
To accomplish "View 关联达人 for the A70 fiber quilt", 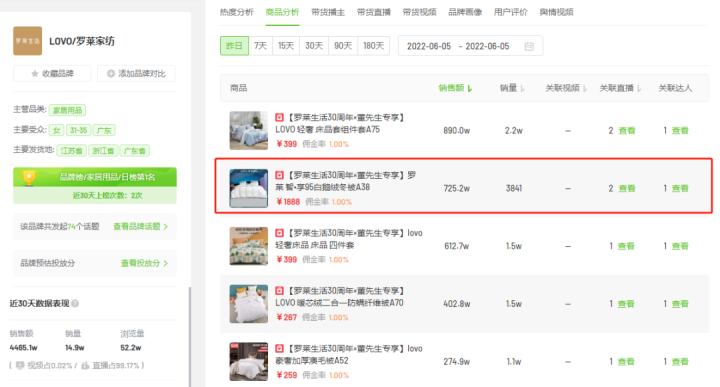I will [680, 304].
